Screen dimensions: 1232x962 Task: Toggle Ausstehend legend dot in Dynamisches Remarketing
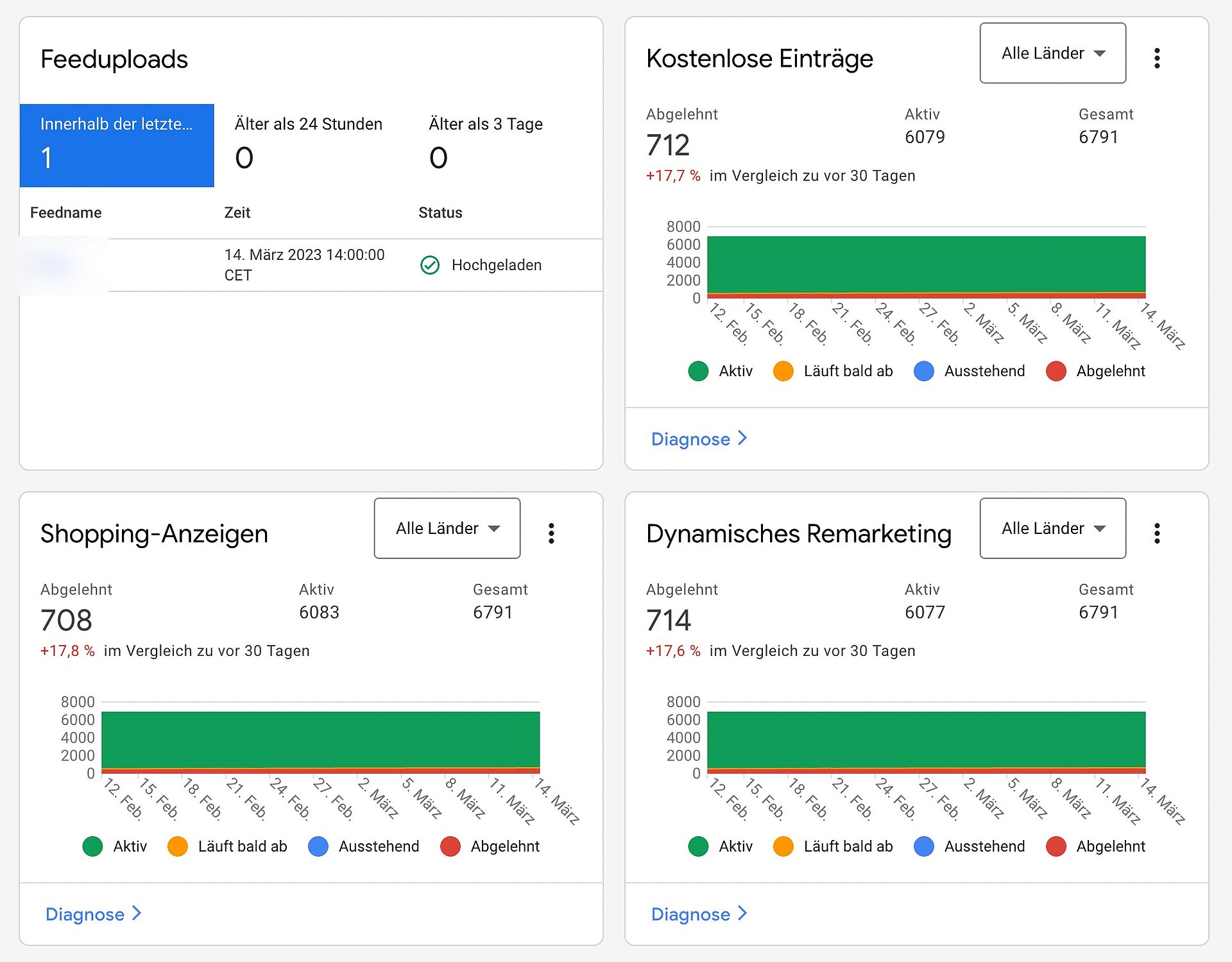pyautogui.click(x=923, y=846)
